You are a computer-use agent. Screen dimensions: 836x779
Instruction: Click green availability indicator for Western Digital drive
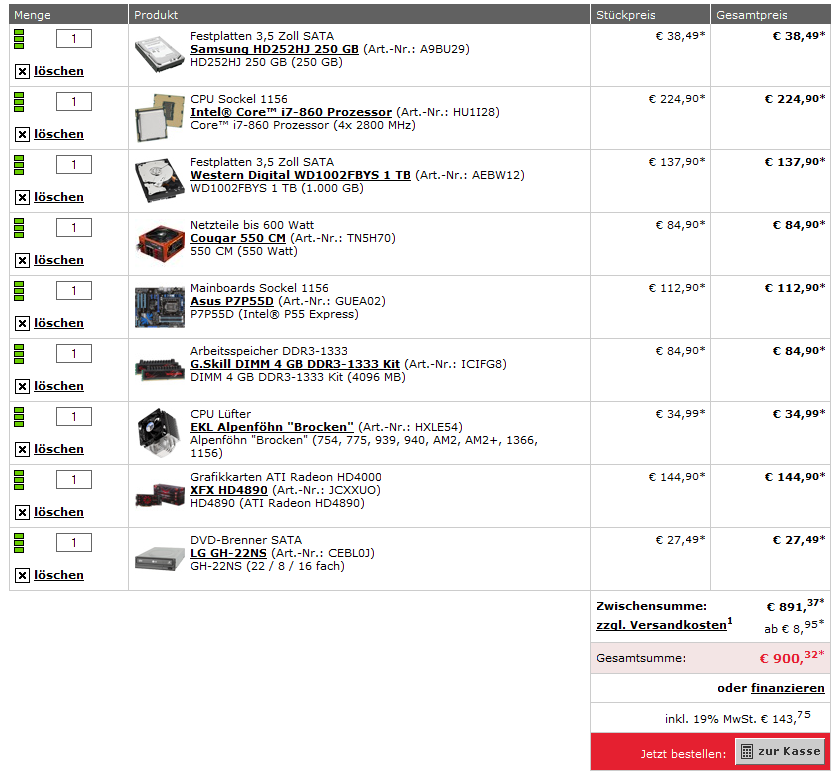coord(19,165)
